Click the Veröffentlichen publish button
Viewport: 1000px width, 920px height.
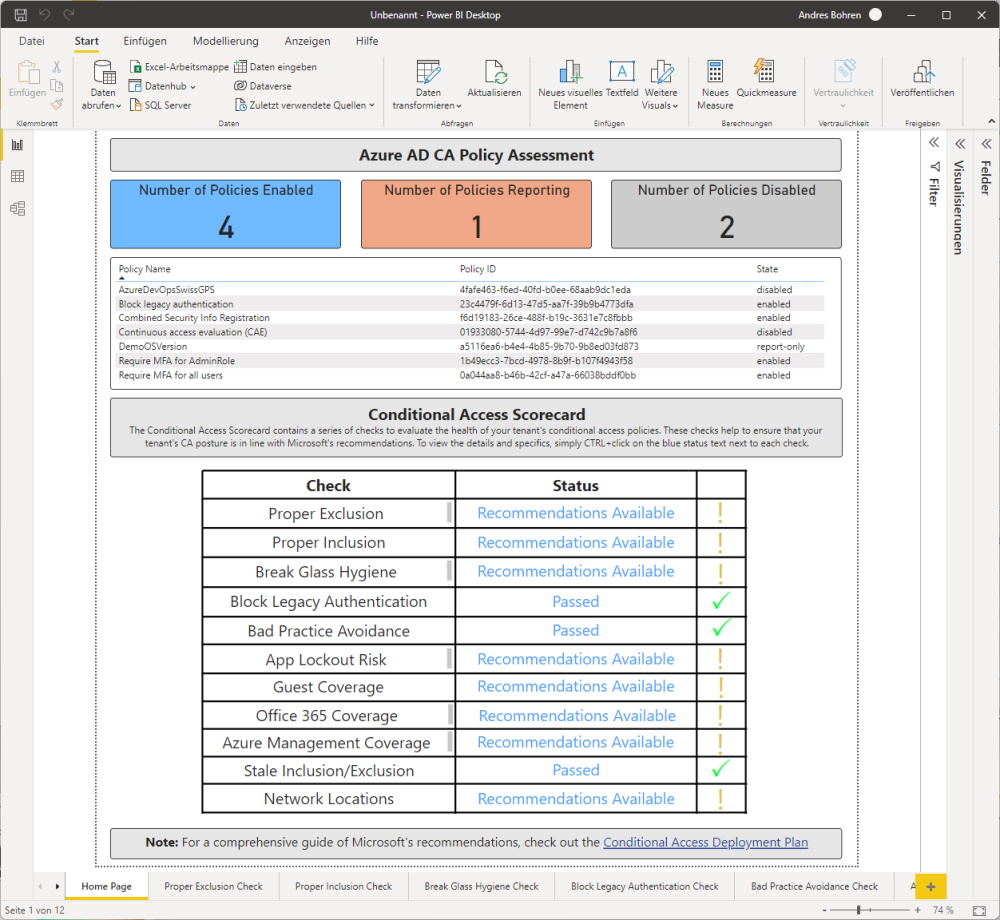tap(922, 80)
